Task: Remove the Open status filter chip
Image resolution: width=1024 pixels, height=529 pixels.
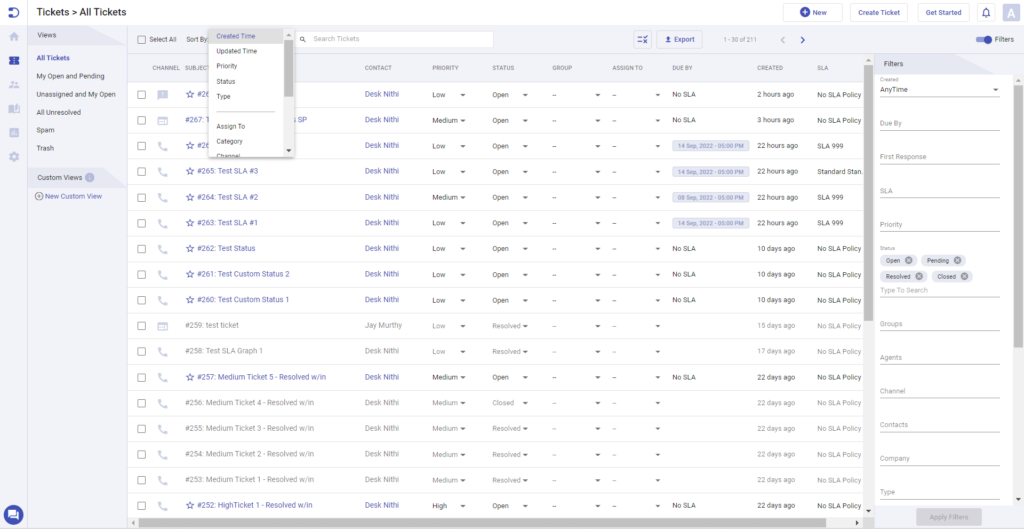Action: point(908,260)
